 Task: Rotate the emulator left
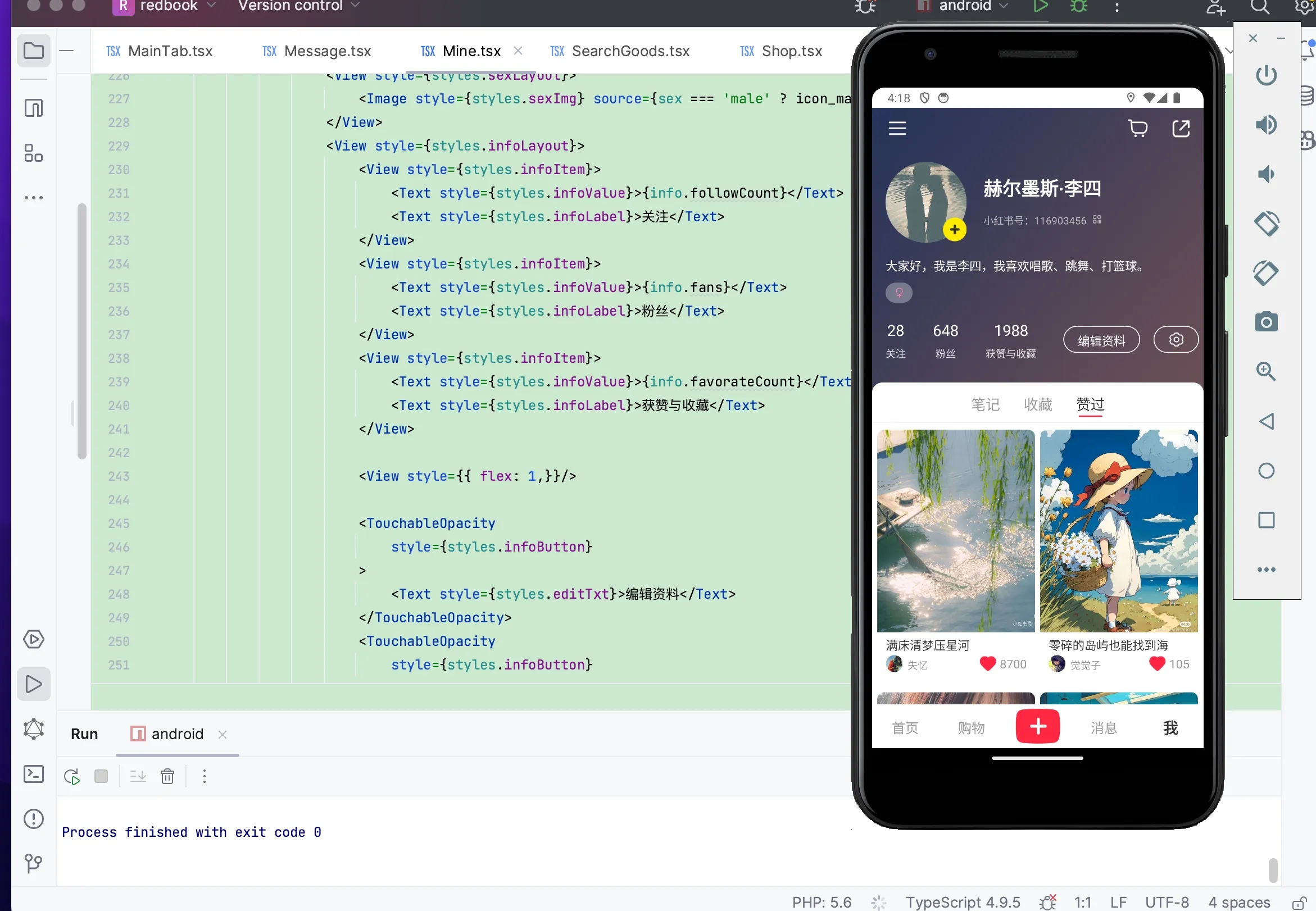(x=1266, y=223)
